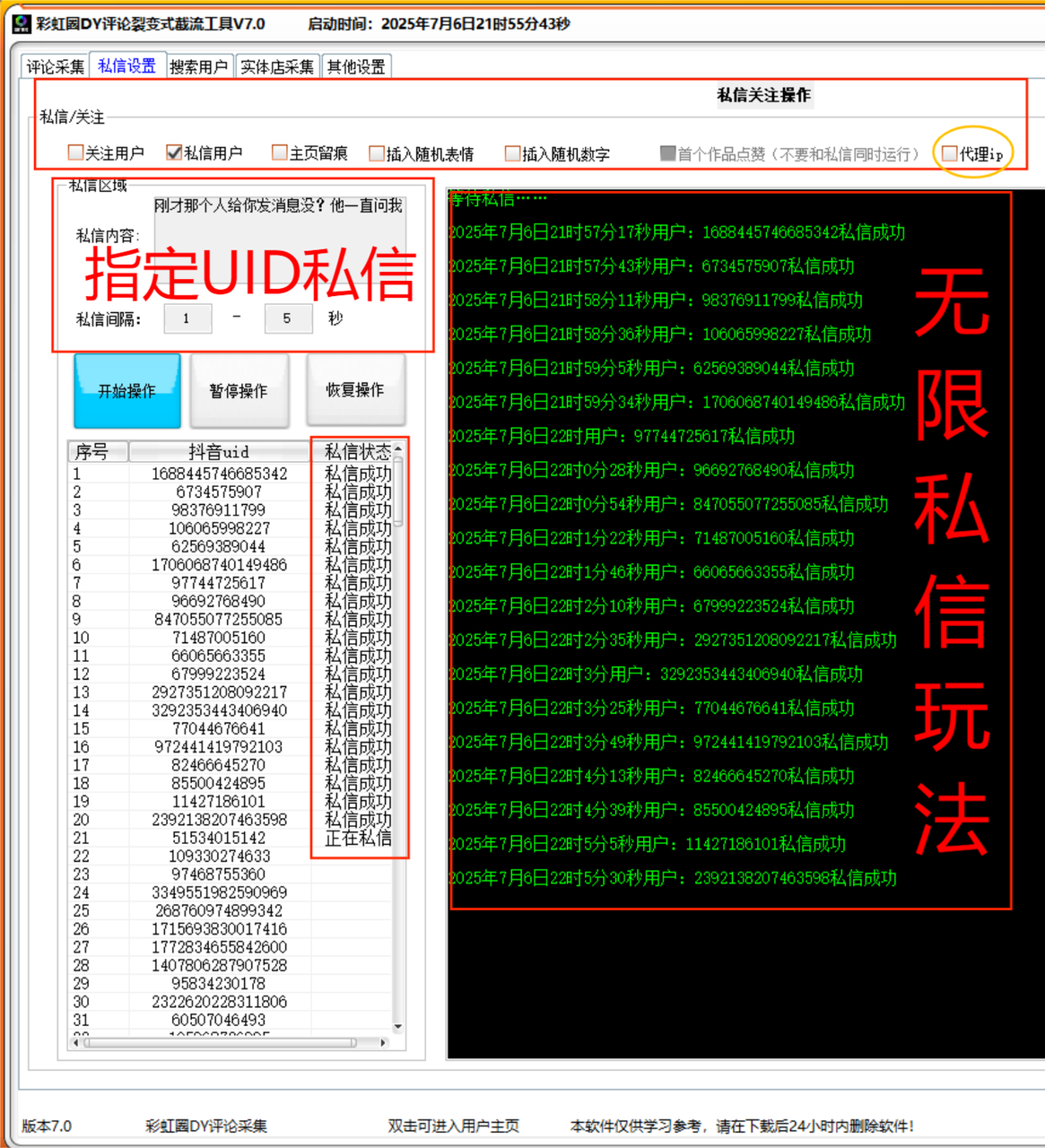Click the list's scroll down arrow

pyautogui.click(x=398, y=1027)
